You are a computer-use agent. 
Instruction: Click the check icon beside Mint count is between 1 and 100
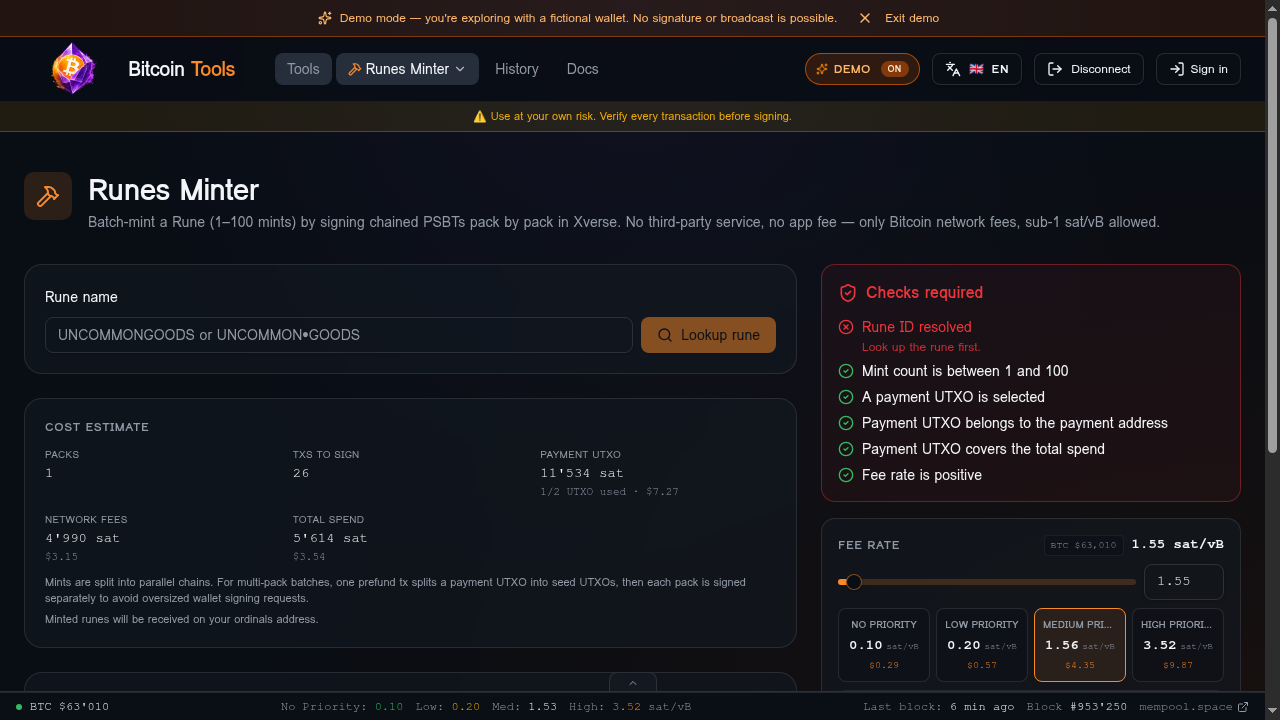click(846, 371)
